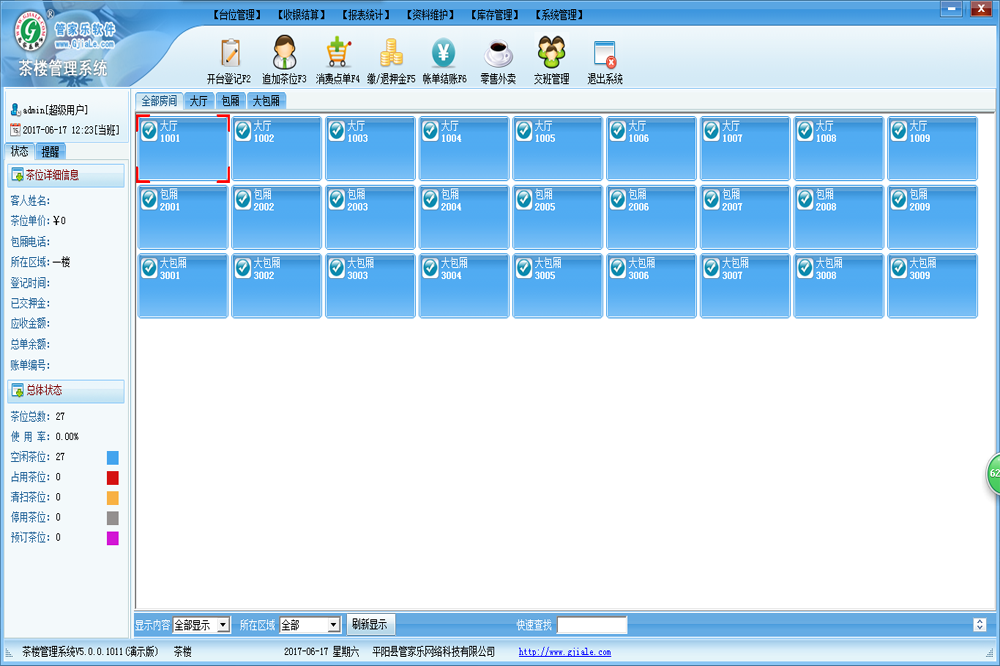Click the 管家乐软件 logo
The image size is (1000, 666).
coord(64,32)
